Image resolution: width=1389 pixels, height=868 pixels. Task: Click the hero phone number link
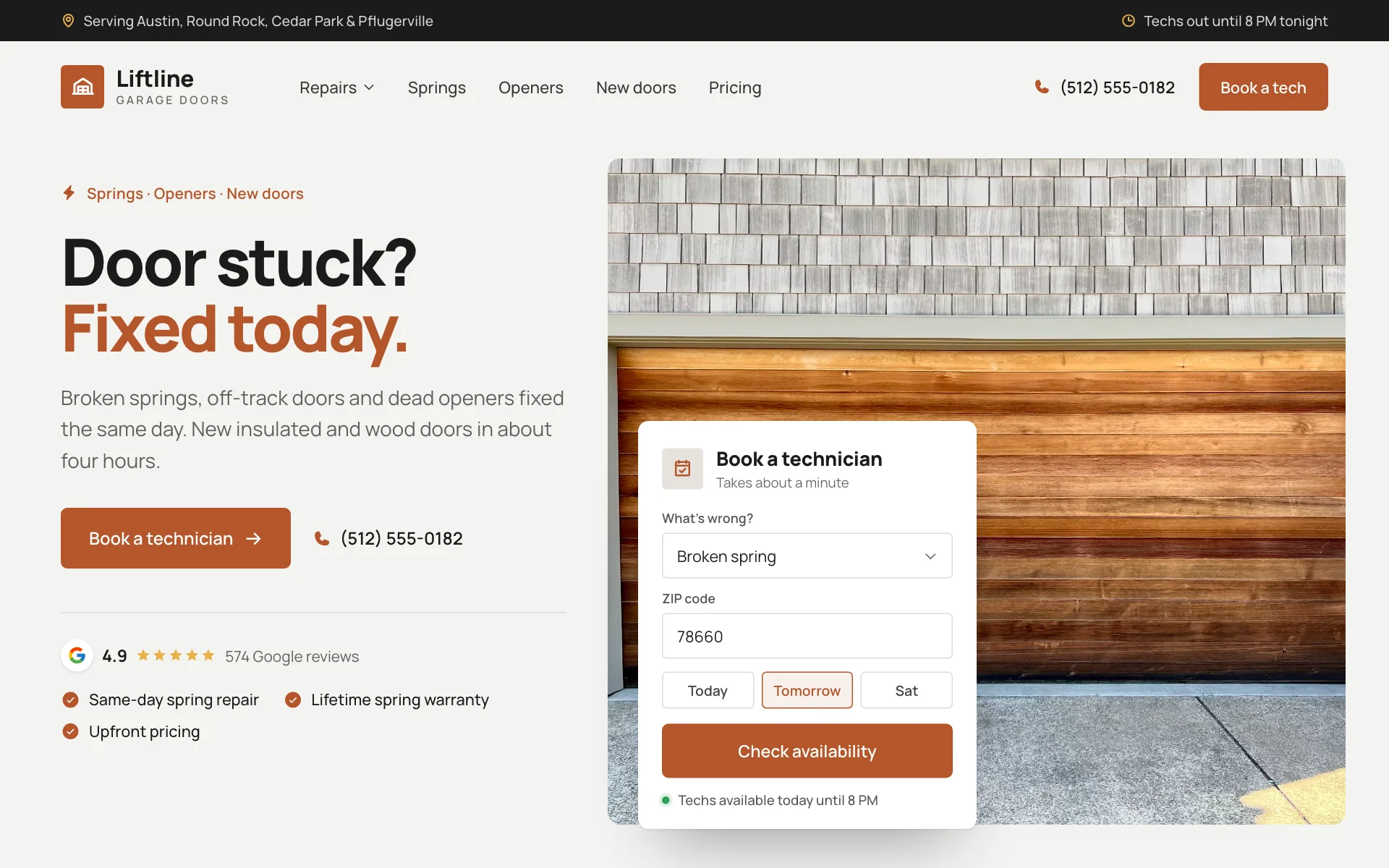[x=402, y=538]
